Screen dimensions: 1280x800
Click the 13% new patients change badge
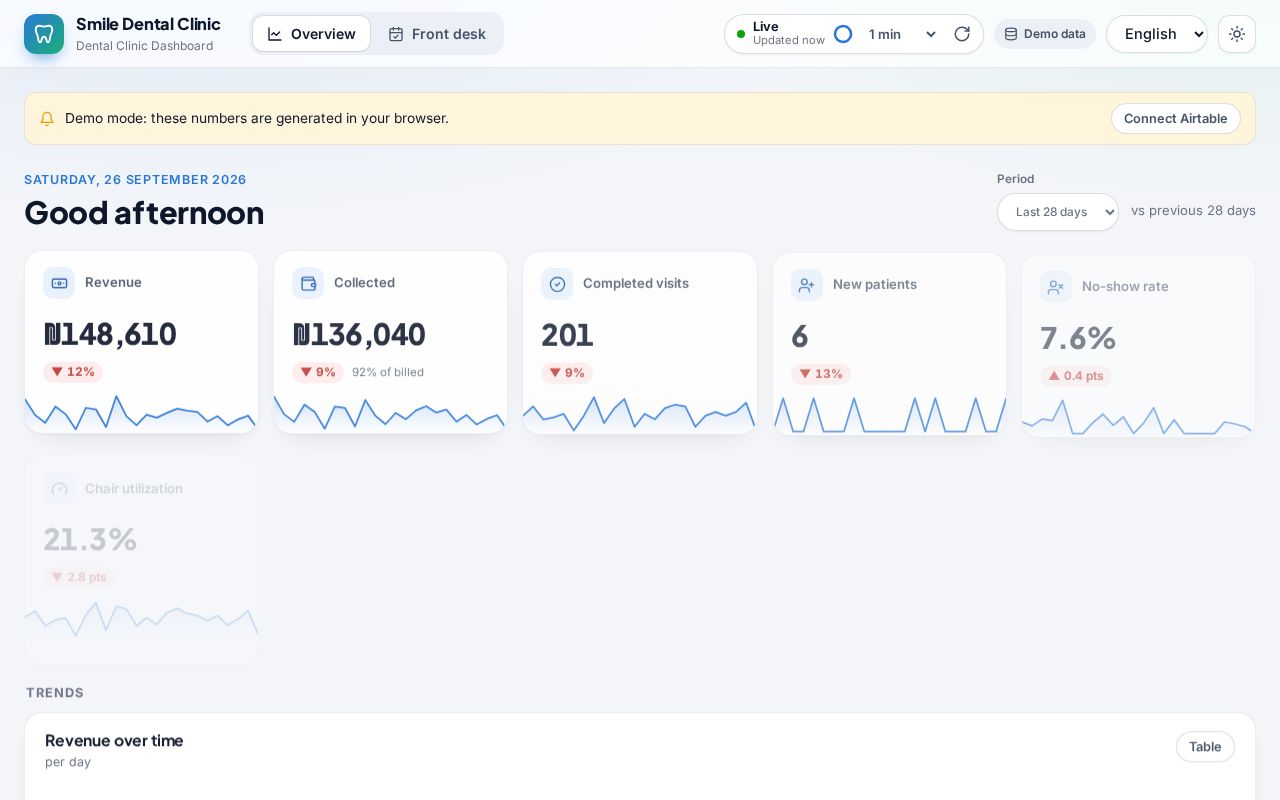point(821,374)
